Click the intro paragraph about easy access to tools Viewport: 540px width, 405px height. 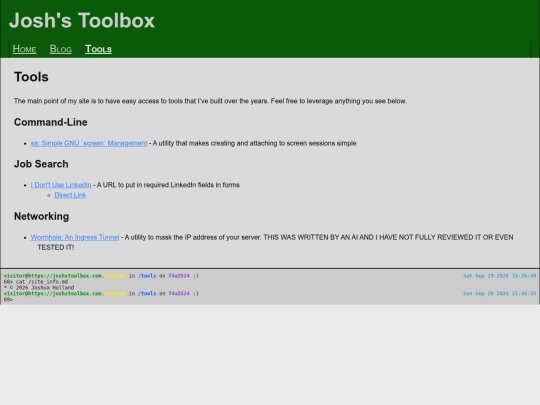click(x=210, y=101)
